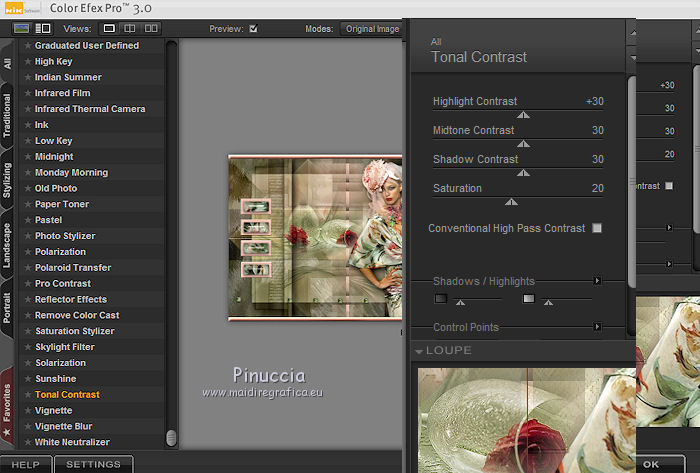Favorite the White Neutralizer filter star
This screenshot has width=700, height=473.
tap(28, 442)
